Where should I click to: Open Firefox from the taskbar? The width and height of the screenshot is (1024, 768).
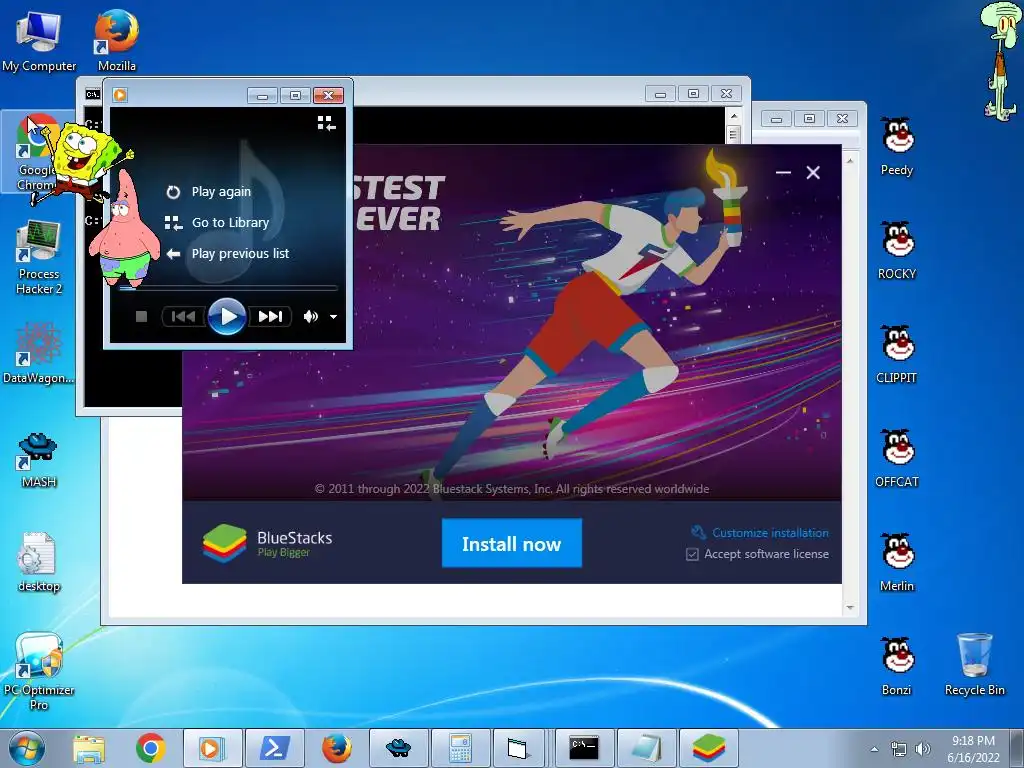pyautogui.click(x=336, y=748)
